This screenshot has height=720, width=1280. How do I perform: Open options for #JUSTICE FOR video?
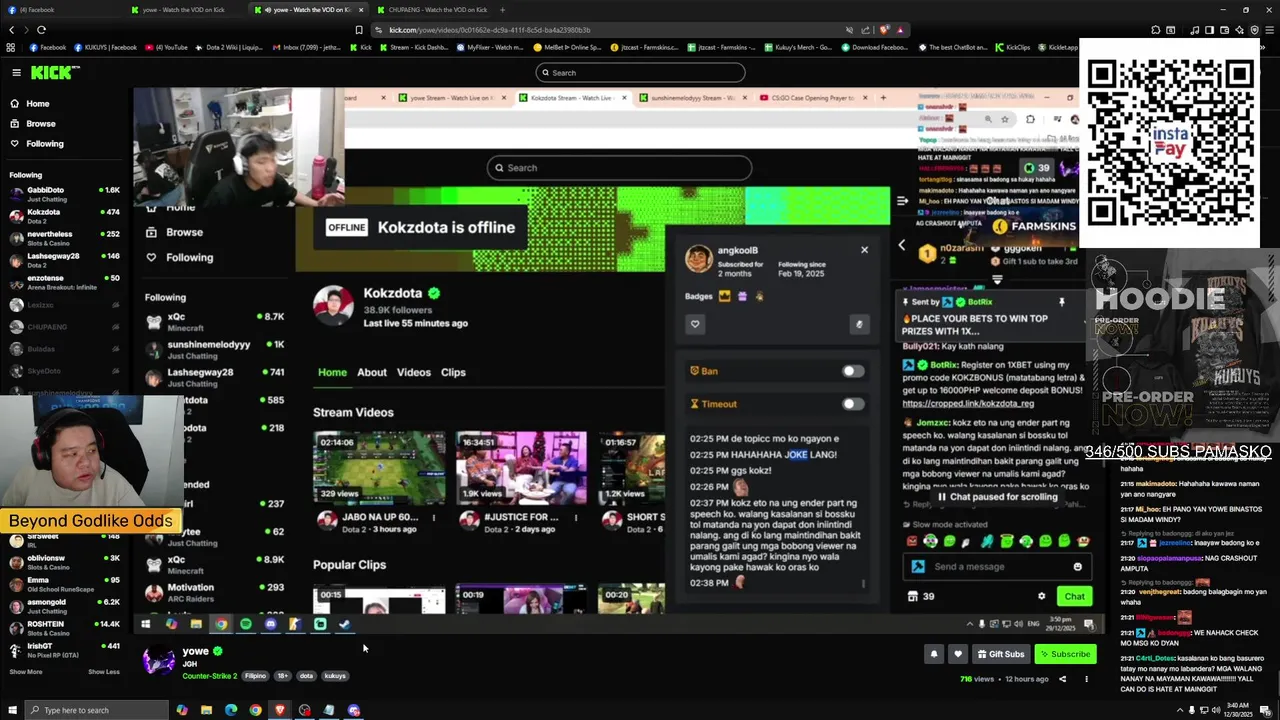tap(575, 518)
